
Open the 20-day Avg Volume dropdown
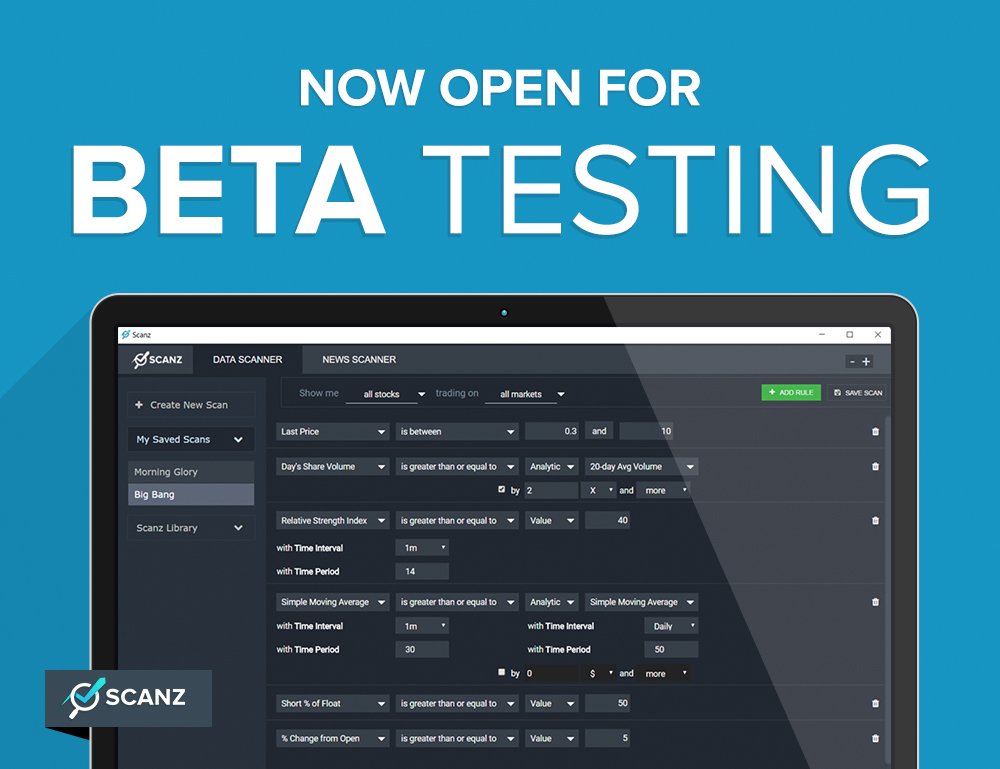[641, 467]
